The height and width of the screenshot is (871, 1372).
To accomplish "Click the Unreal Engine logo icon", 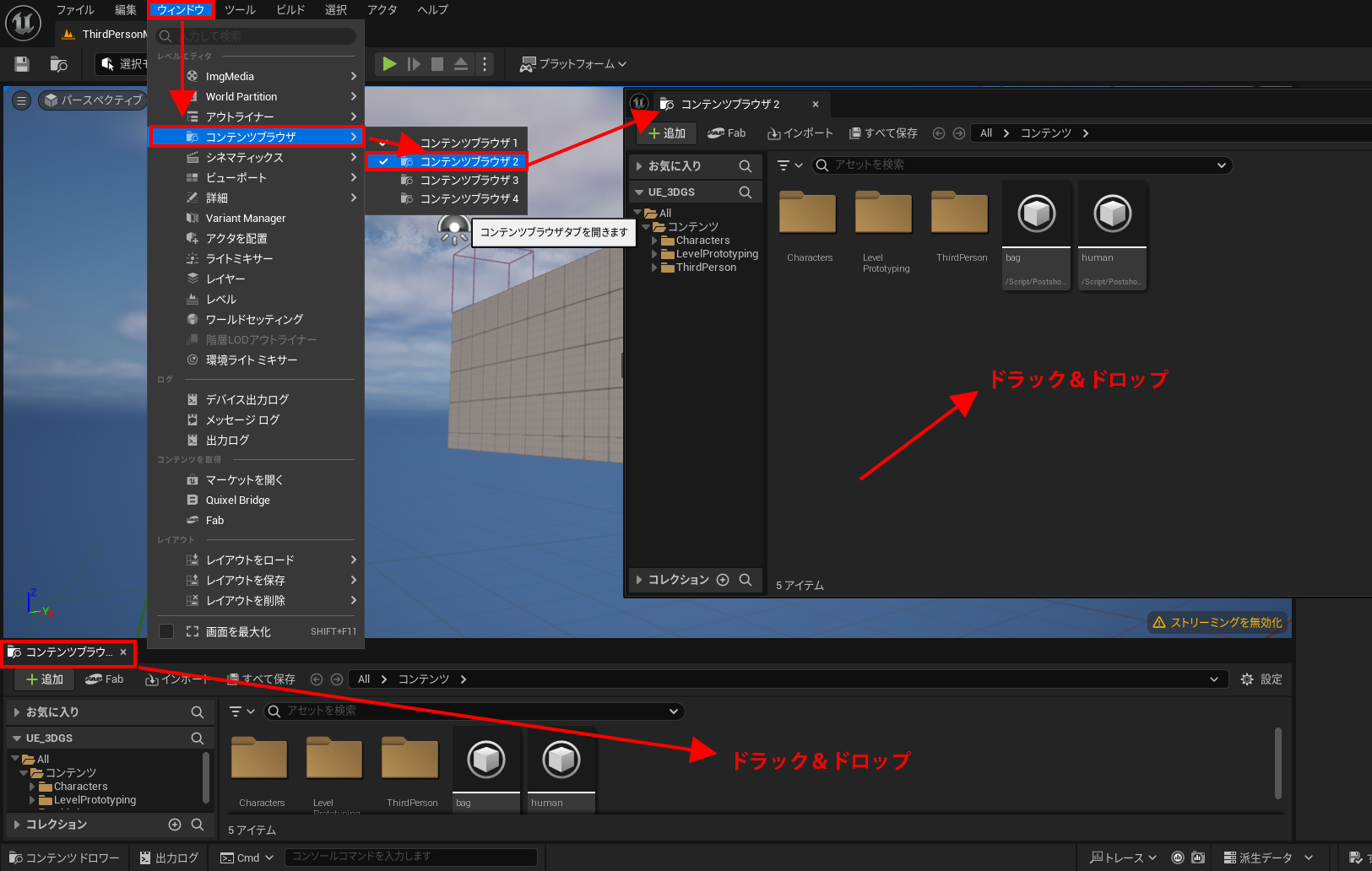I will pyautogui.click(x=23, y=23).
